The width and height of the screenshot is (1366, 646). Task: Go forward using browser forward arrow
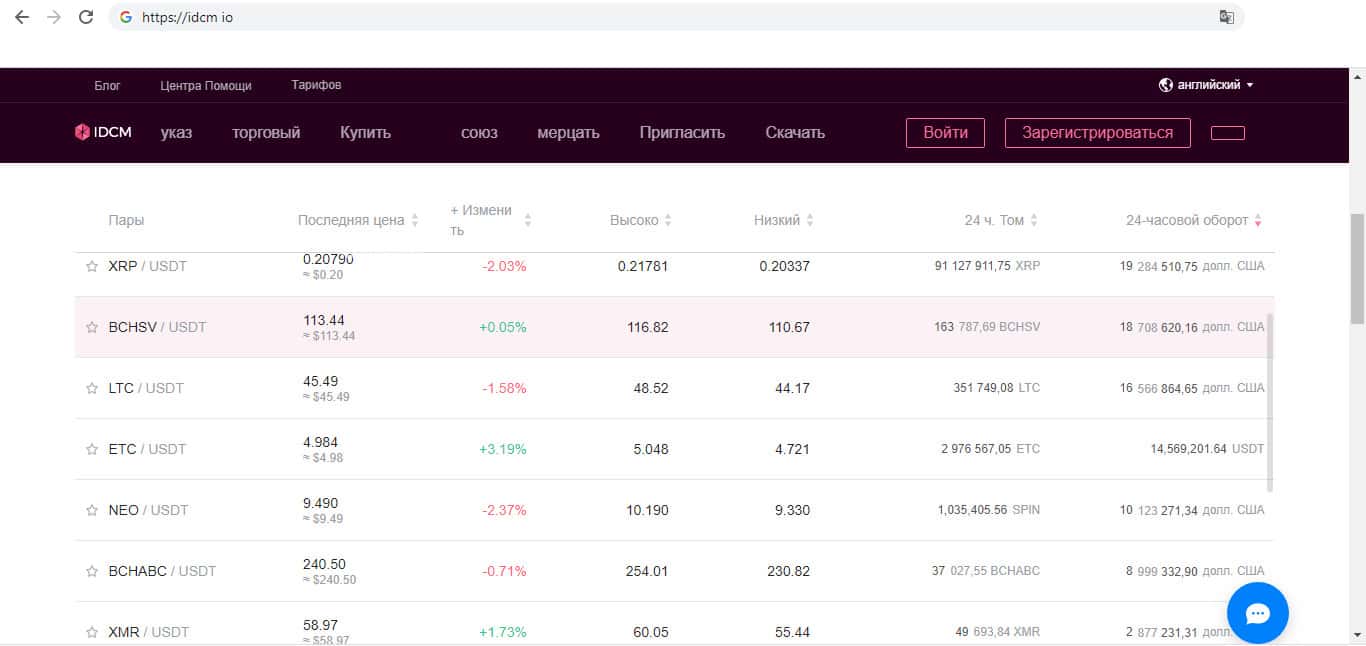pos(54,17)
